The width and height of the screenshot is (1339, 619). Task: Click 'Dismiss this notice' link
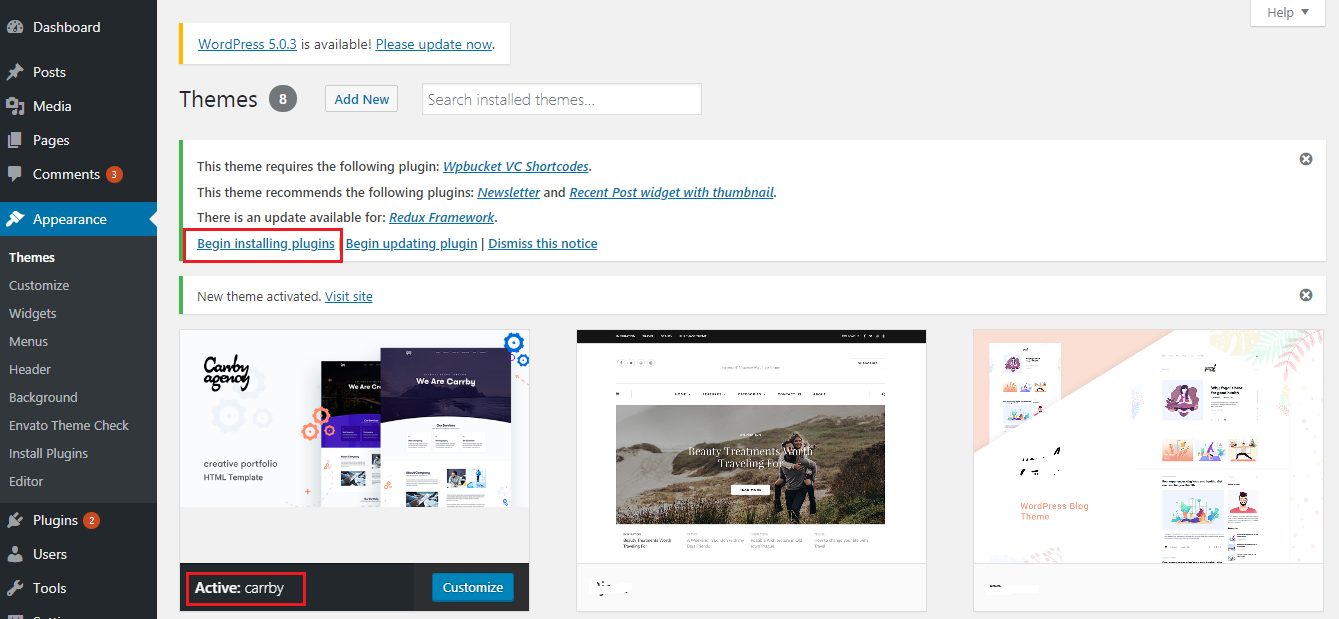pos(543,243)
